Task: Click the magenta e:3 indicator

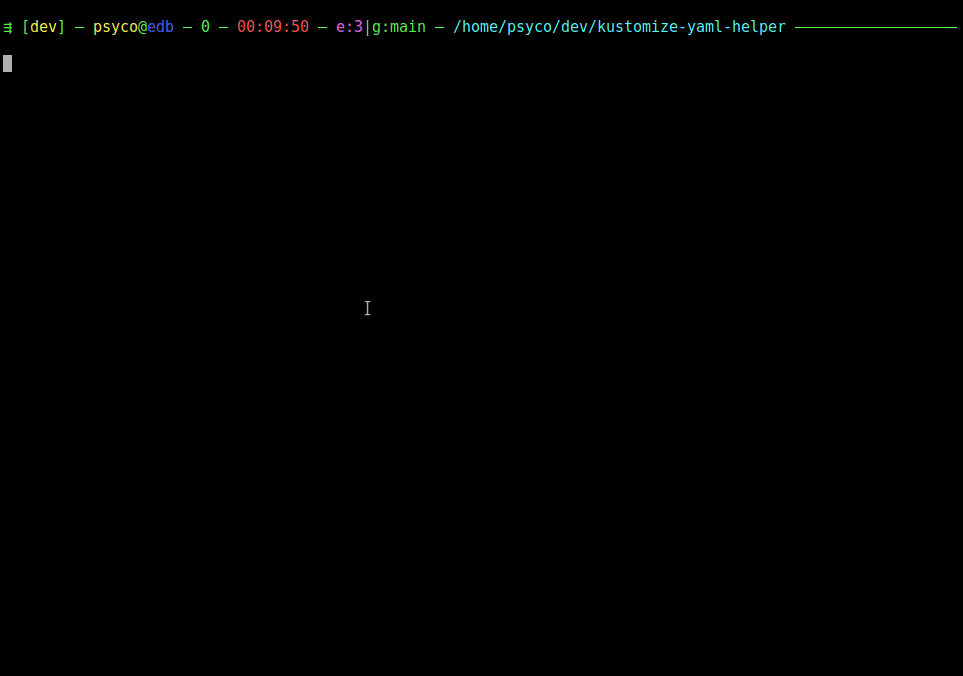Action: click(349, 27)
